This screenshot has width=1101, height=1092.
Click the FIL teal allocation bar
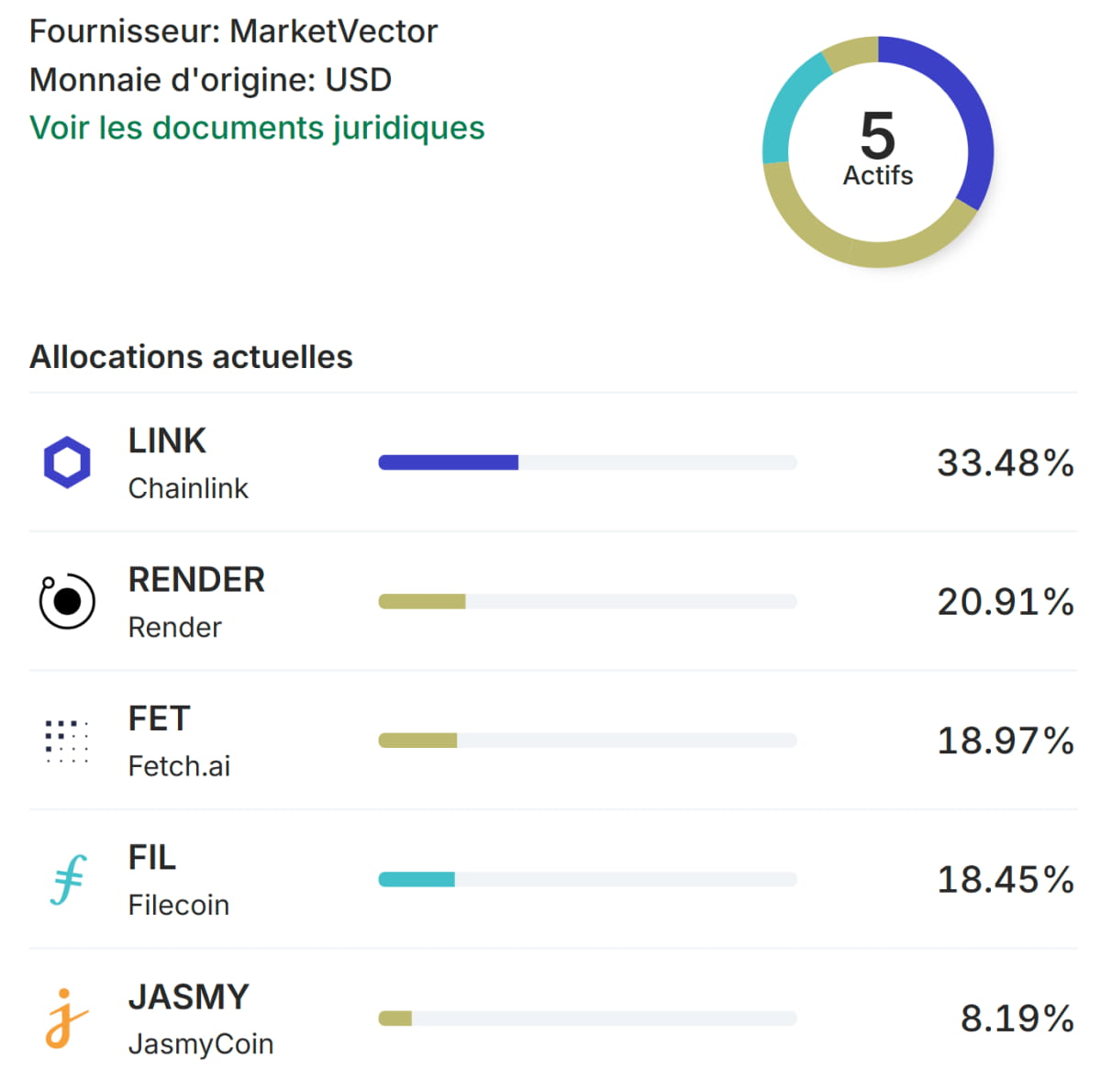click(417, 879)
